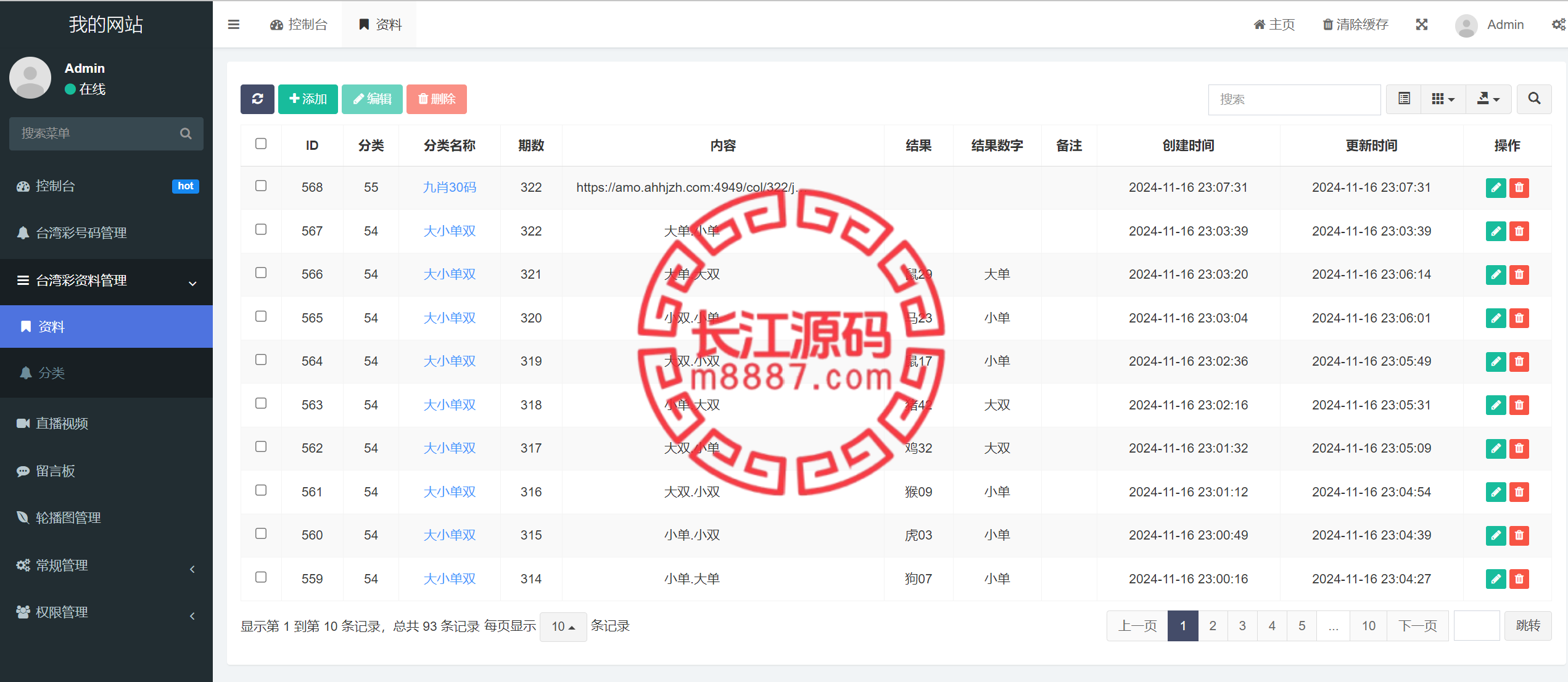Toggle the sidebar hamburger menu icon
The height and width of the screenshot is (682, 1568).
coord(233,25)
